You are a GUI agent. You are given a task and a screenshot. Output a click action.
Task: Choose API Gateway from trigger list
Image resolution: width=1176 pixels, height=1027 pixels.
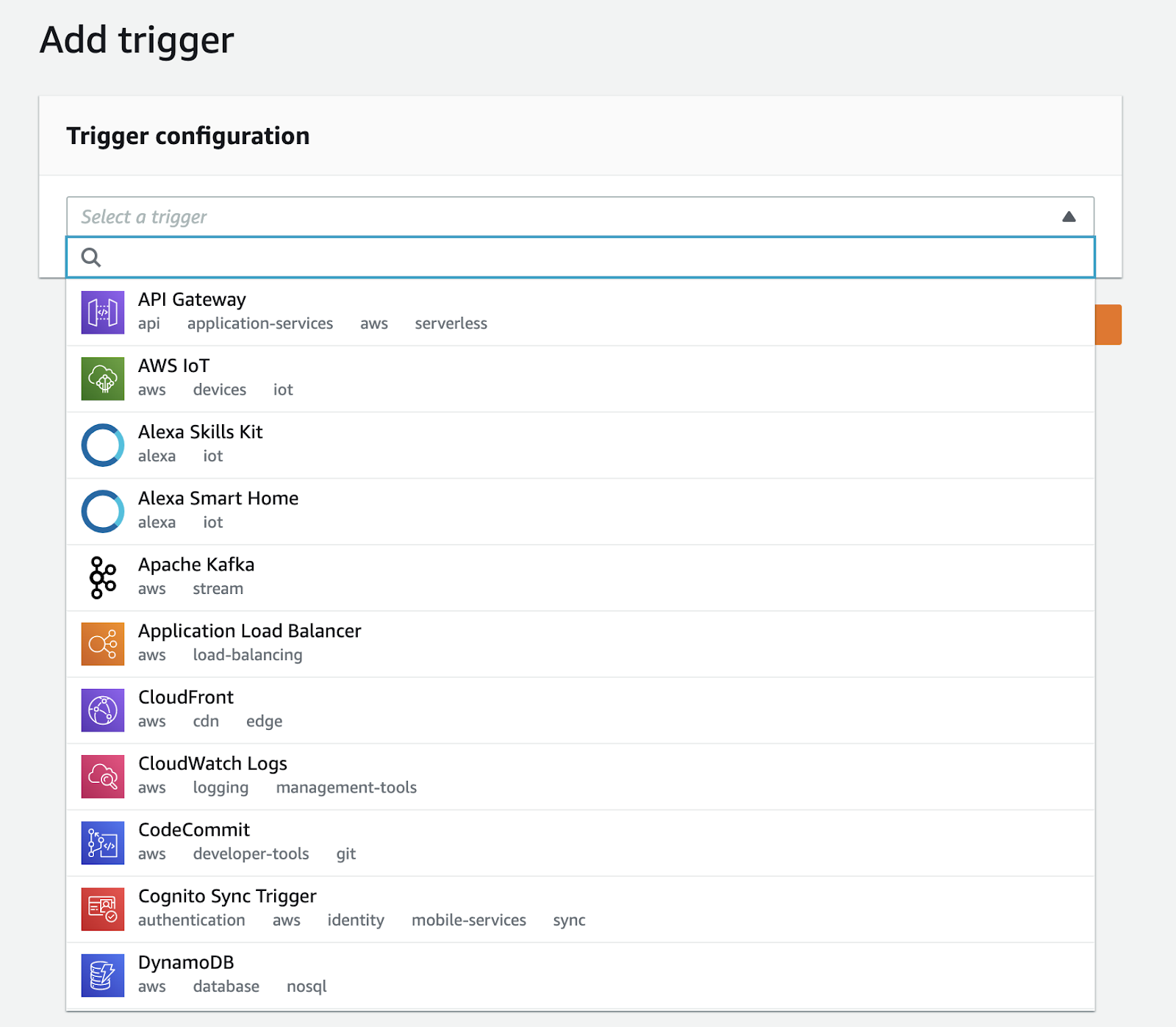tap(580, 312)
